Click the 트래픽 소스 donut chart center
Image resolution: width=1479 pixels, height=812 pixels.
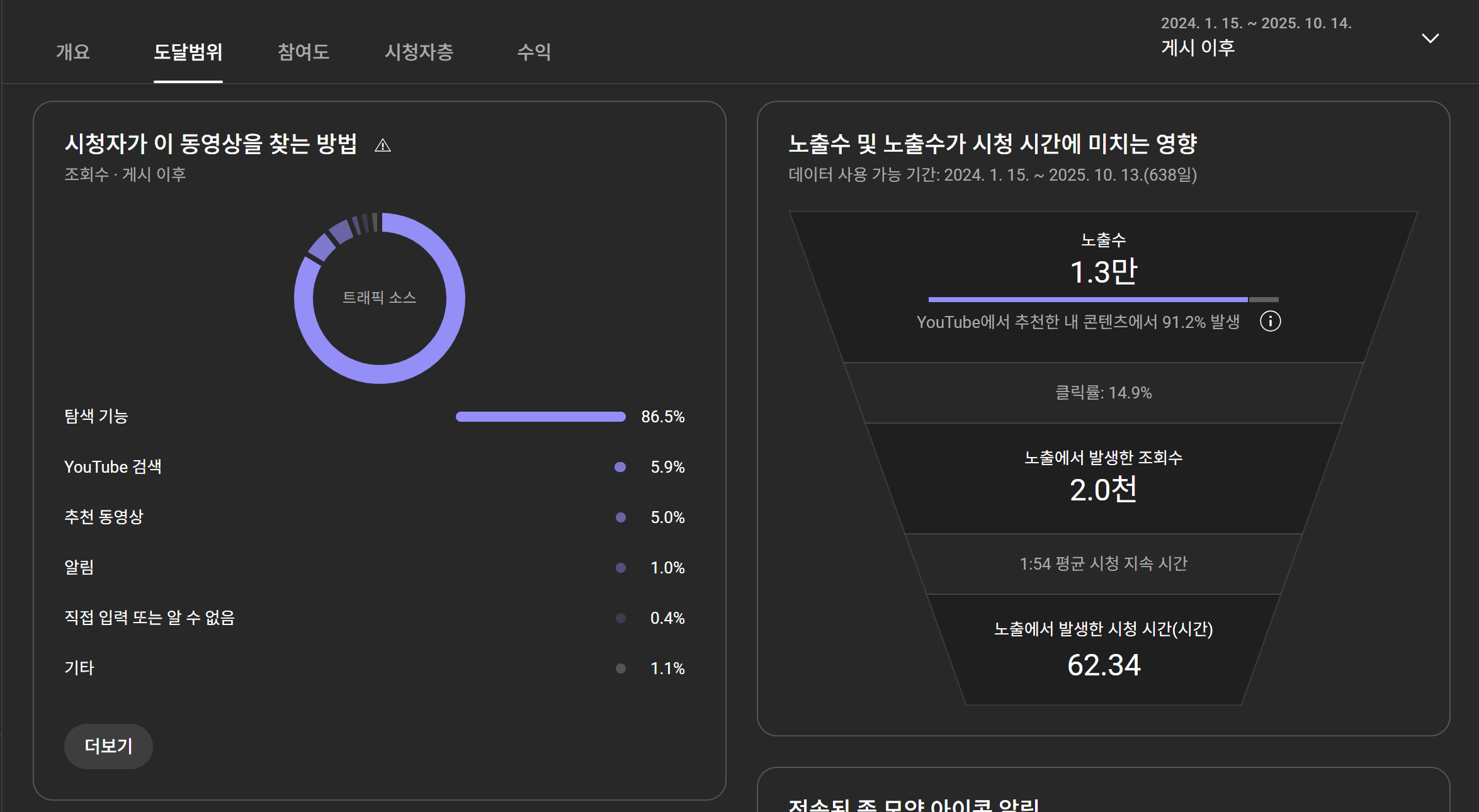(x=379, y=298)
